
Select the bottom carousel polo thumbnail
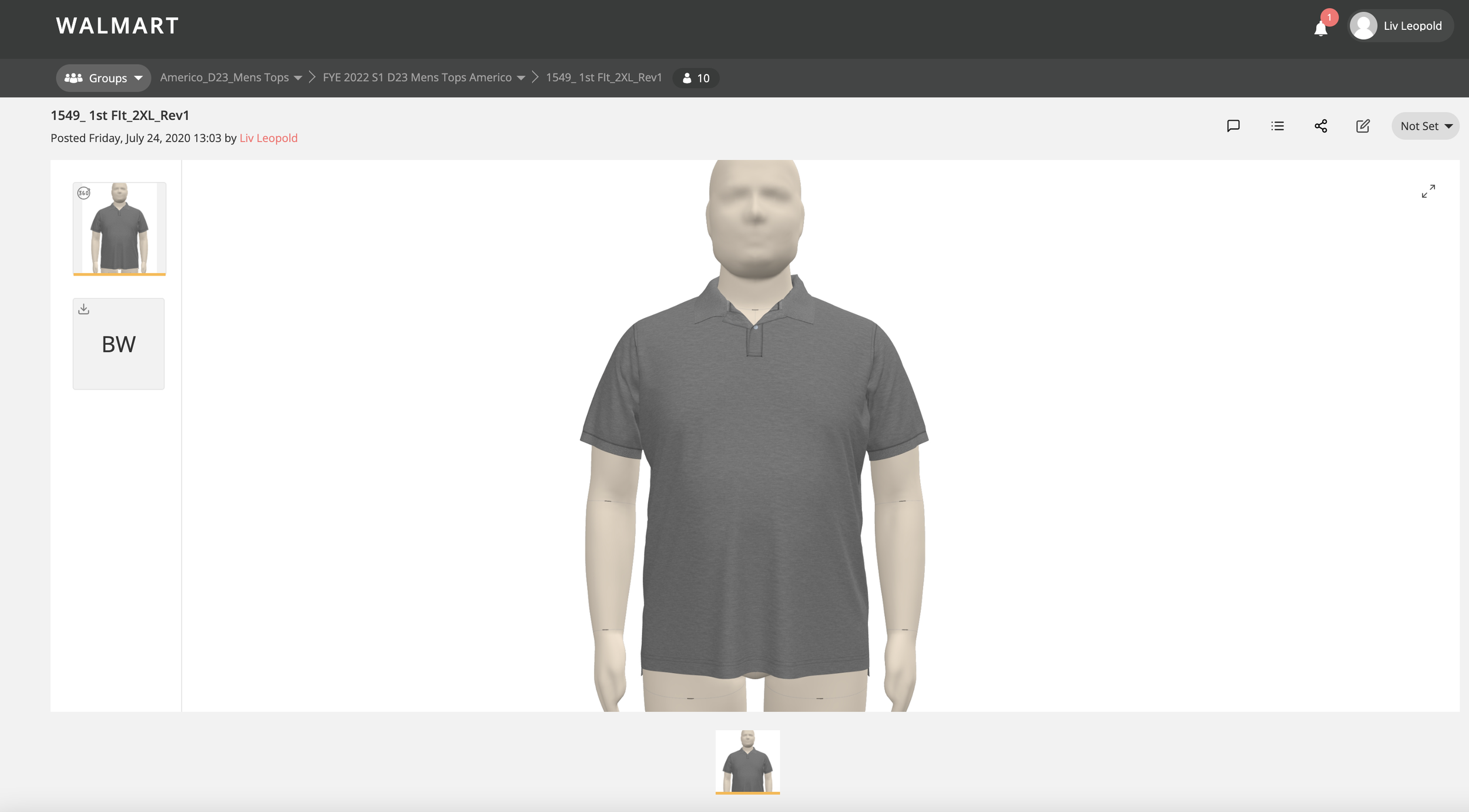pos(747,761)
